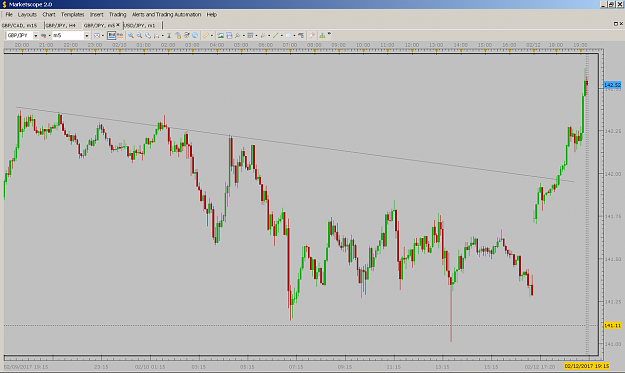The image size is (625, 373).
Task: Click the network structure icon
Action: [322, 35]
